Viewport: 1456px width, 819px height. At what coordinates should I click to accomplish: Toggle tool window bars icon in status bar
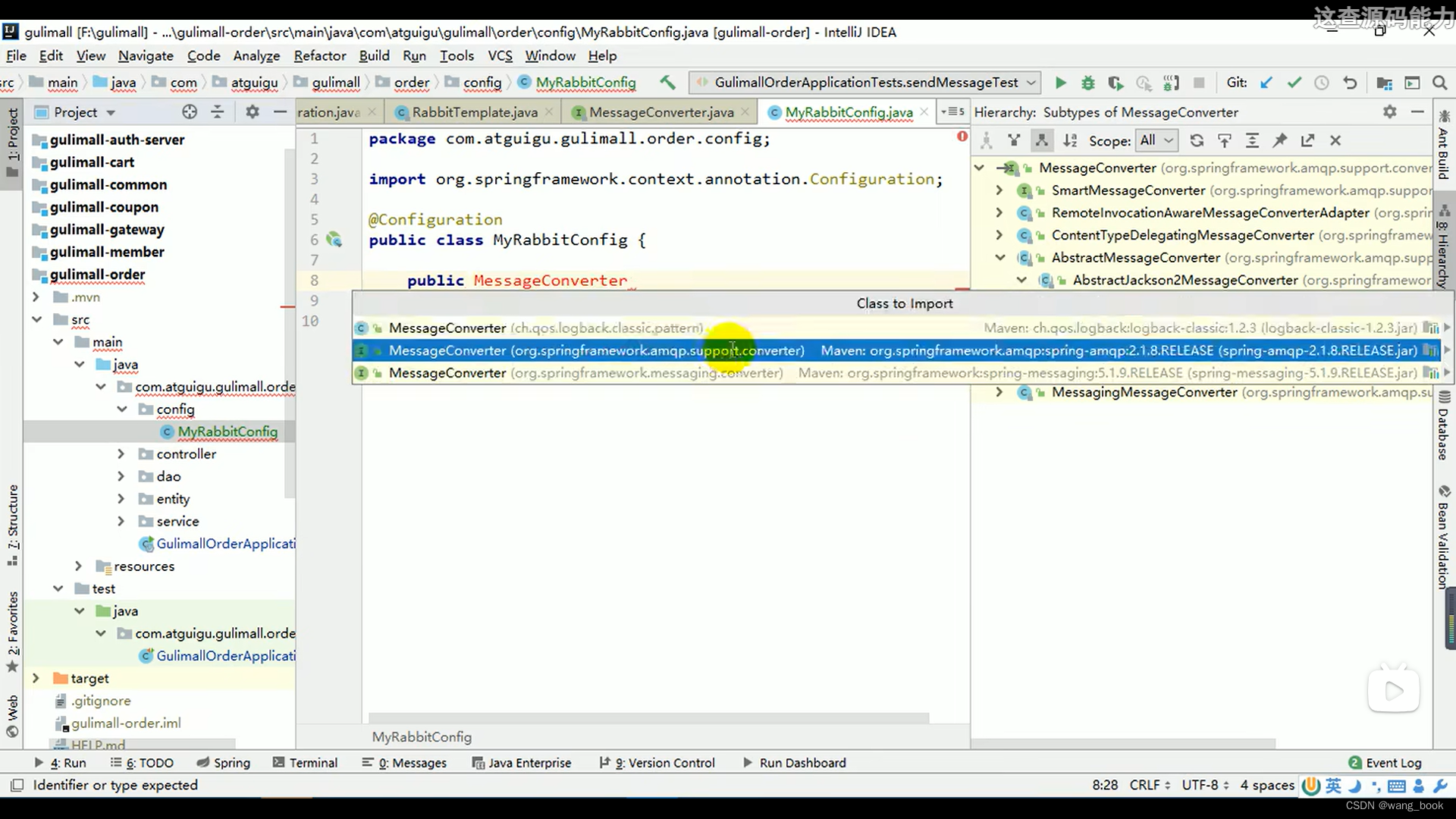click(x=17, y=785)
